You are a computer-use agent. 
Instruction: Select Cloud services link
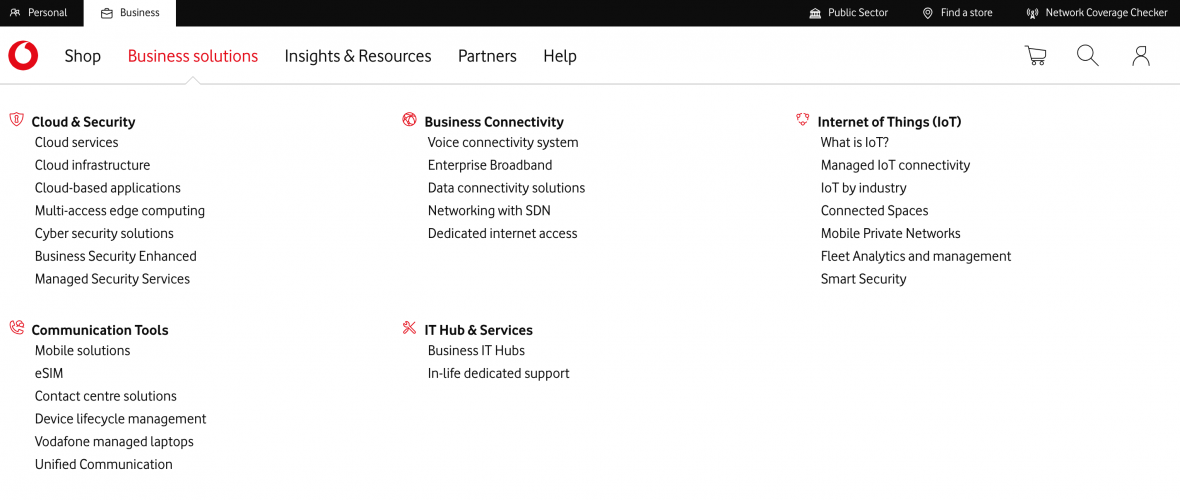tap(77, 142)
